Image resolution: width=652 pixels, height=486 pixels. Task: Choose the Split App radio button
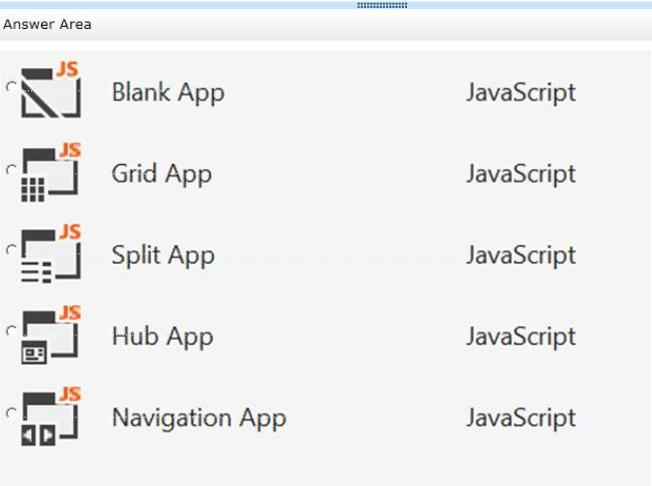11,250
